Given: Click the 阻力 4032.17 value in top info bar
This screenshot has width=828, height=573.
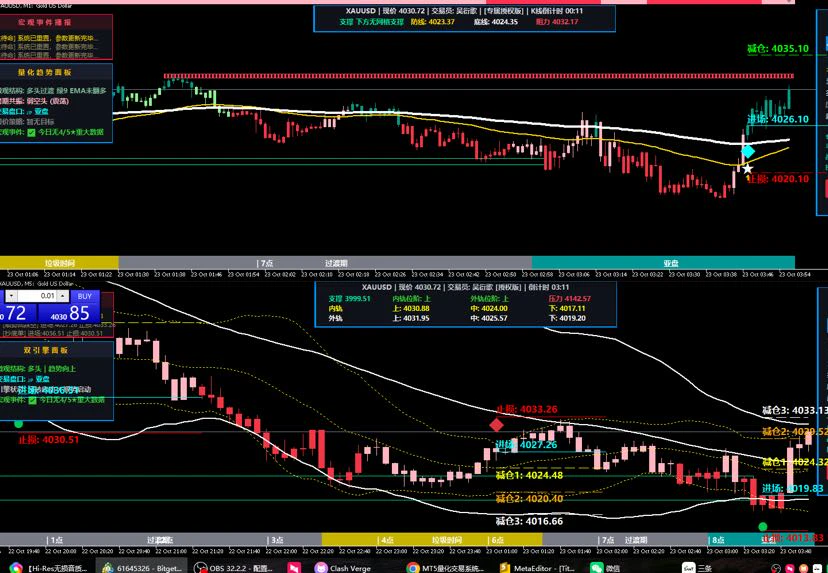Looking at the screenshot, I should [x=557, y=22].
